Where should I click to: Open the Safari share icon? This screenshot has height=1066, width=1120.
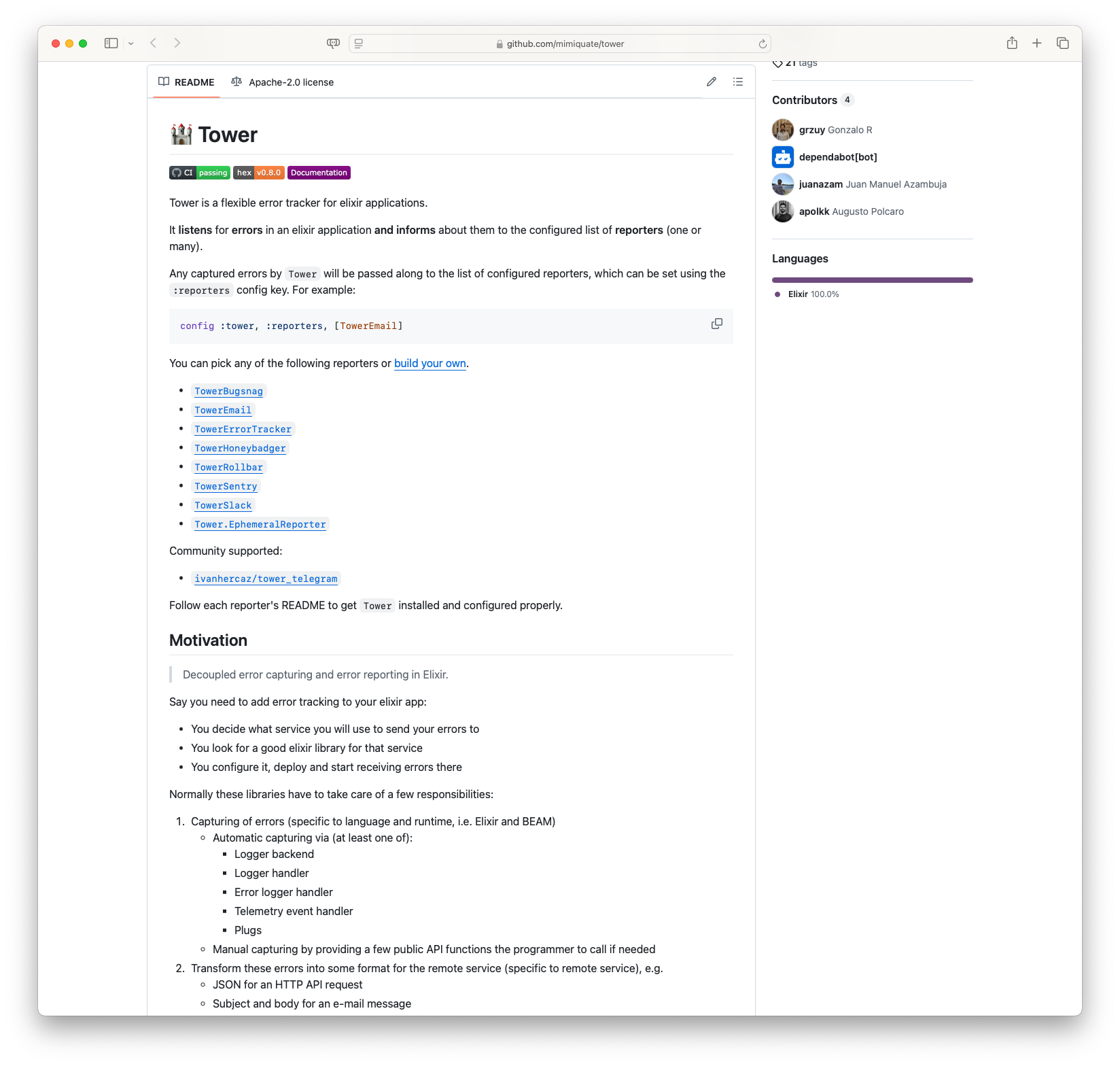[x=1012, y=43]
